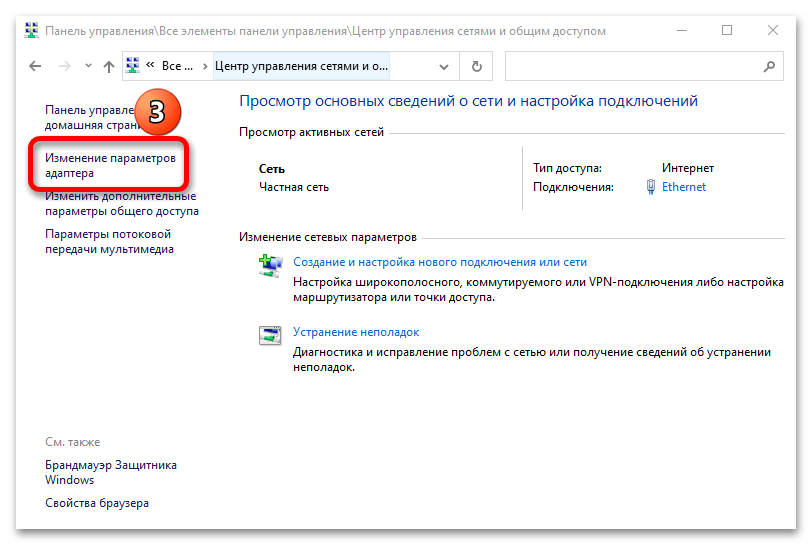This screenshot has width=812, height=545.
Task: Open 'Брандмауэр Защитника Windows' link
Action: (x=111, y=472)
